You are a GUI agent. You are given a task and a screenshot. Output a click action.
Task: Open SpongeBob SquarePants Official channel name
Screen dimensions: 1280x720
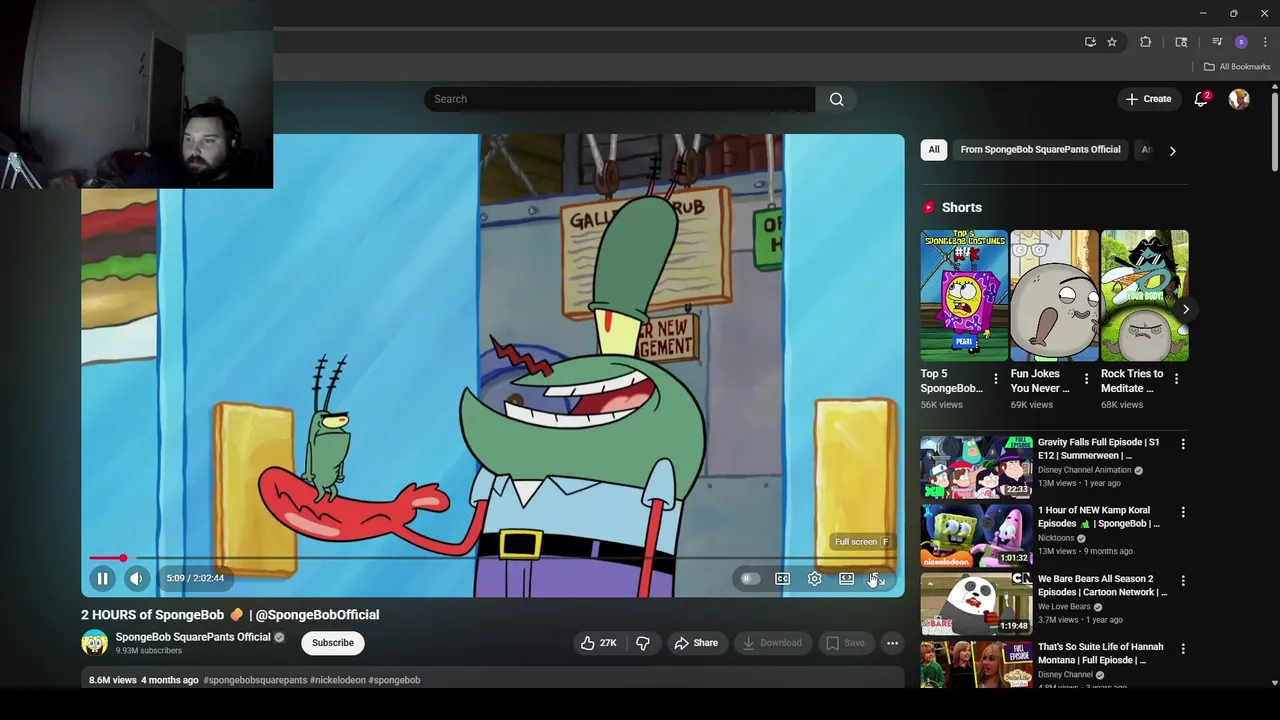click(193, 637)
